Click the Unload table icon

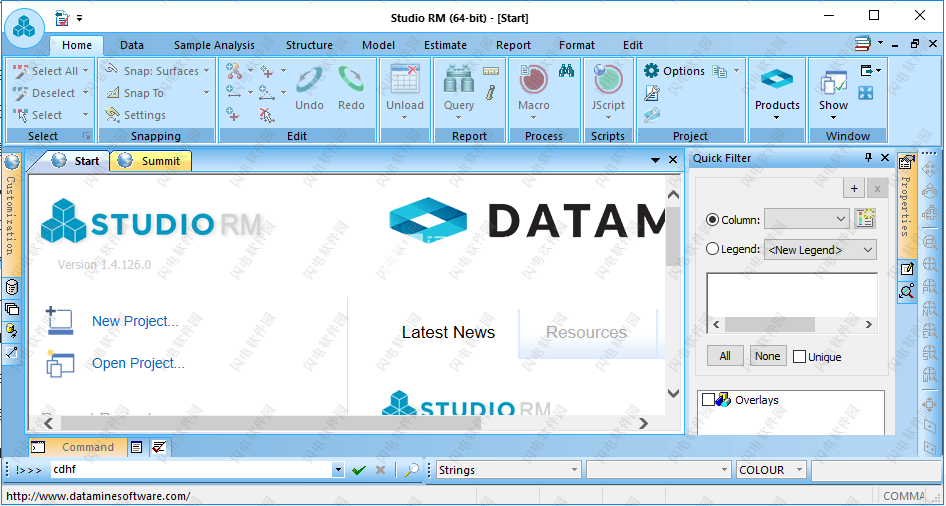[405, 79]
